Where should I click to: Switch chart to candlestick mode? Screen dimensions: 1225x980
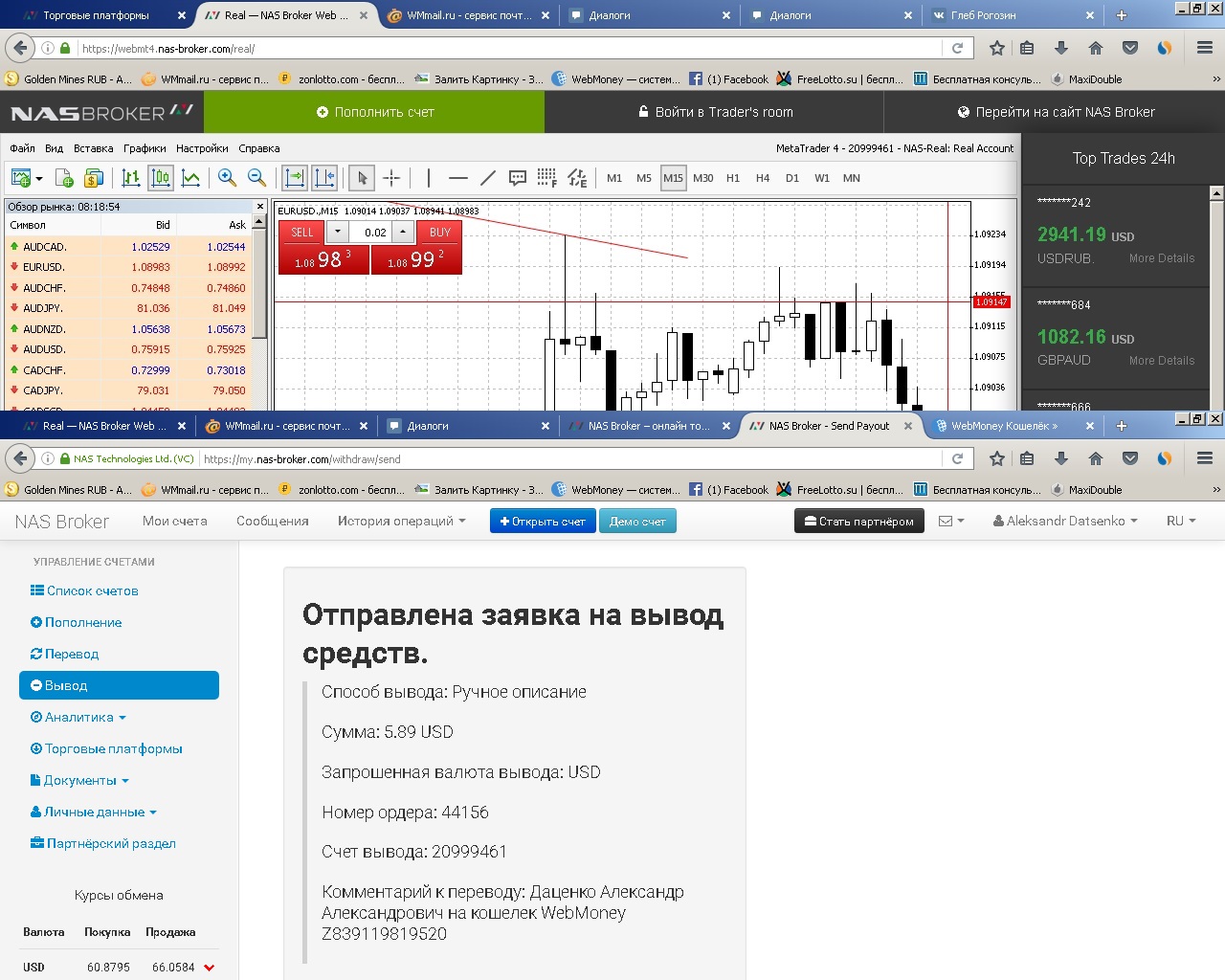161,178
